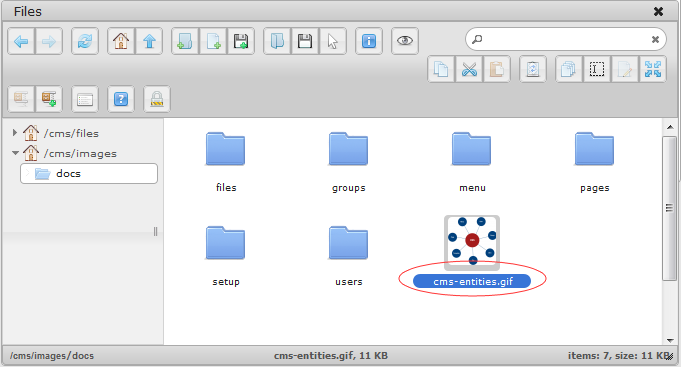681x367 pixels.
Task: Click the magnifier icon in the search box
Action: [477, 40]
